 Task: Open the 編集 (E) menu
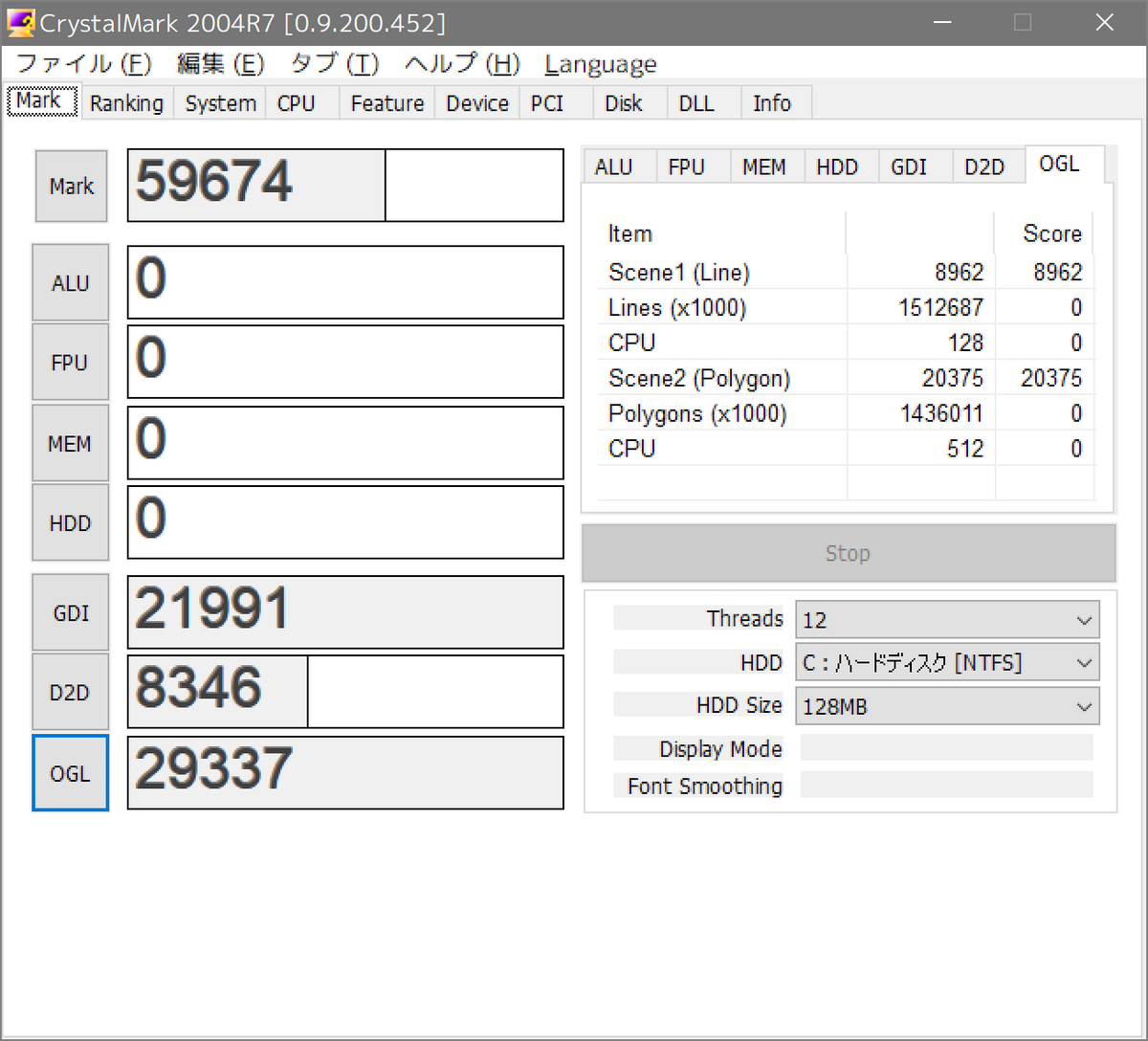221,64
